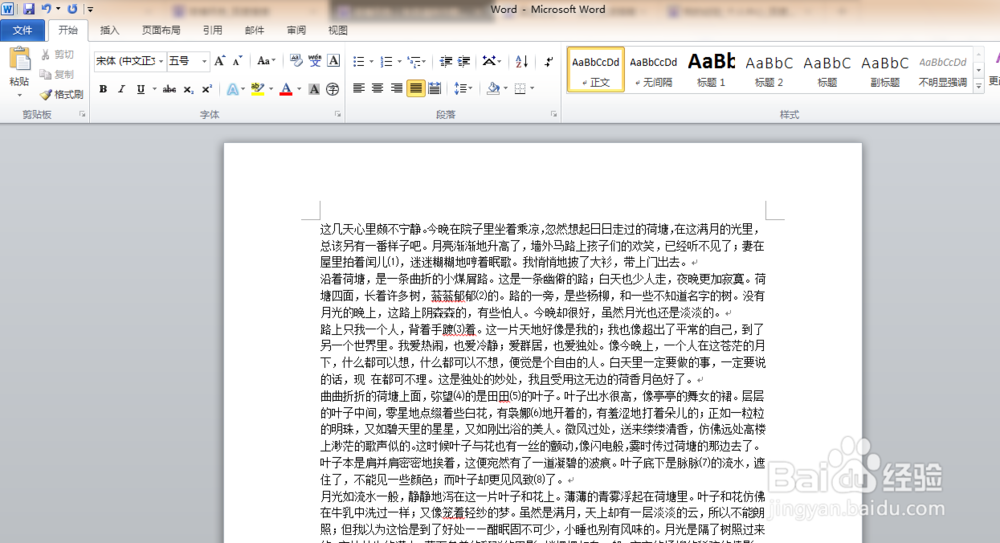Toggle italic formatting
1000x543 pixels.
(121, 89)
